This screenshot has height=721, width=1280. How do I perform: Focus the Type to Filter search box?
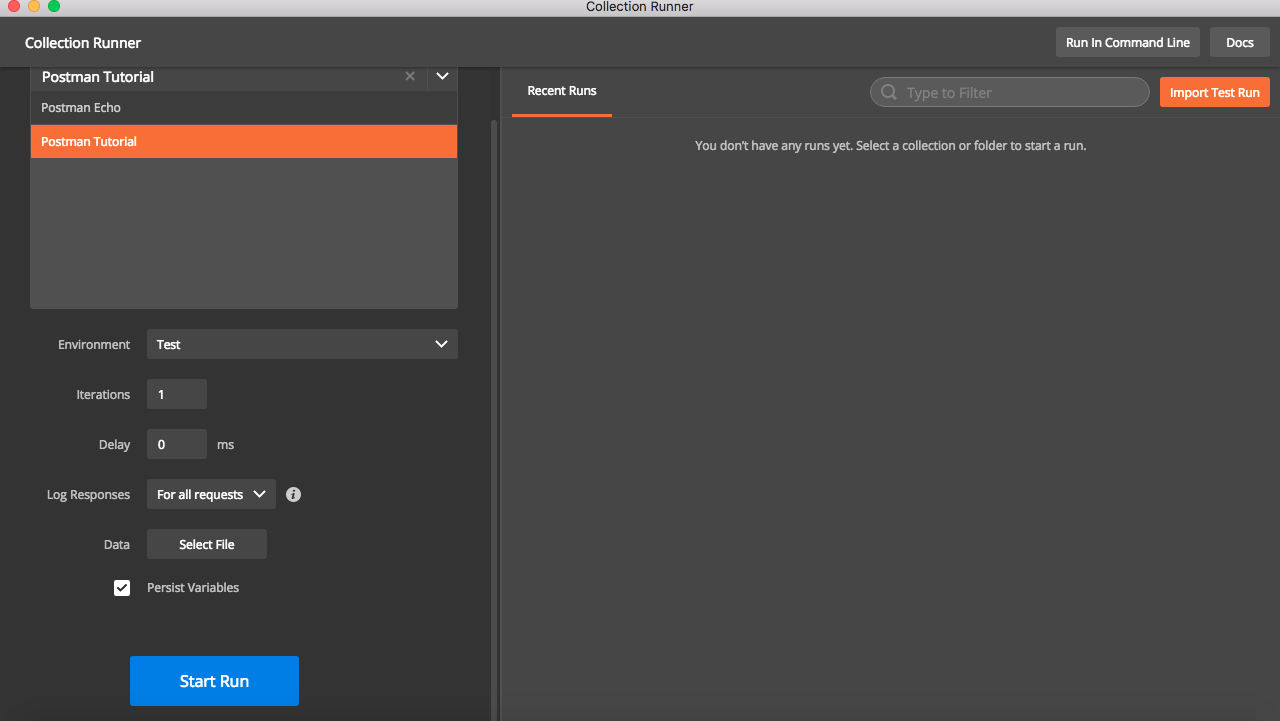tap(1020, 93)
